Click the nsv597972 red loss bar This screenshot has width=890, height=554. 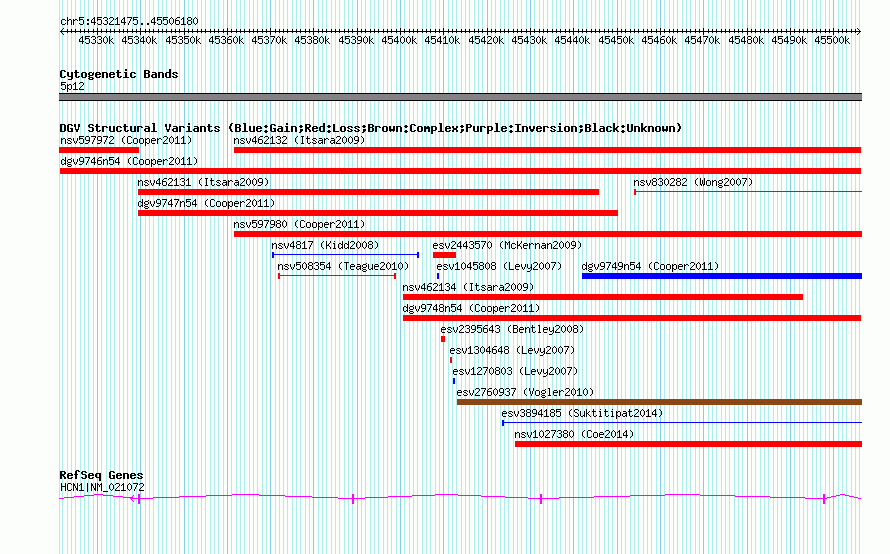tap(99, 150)
